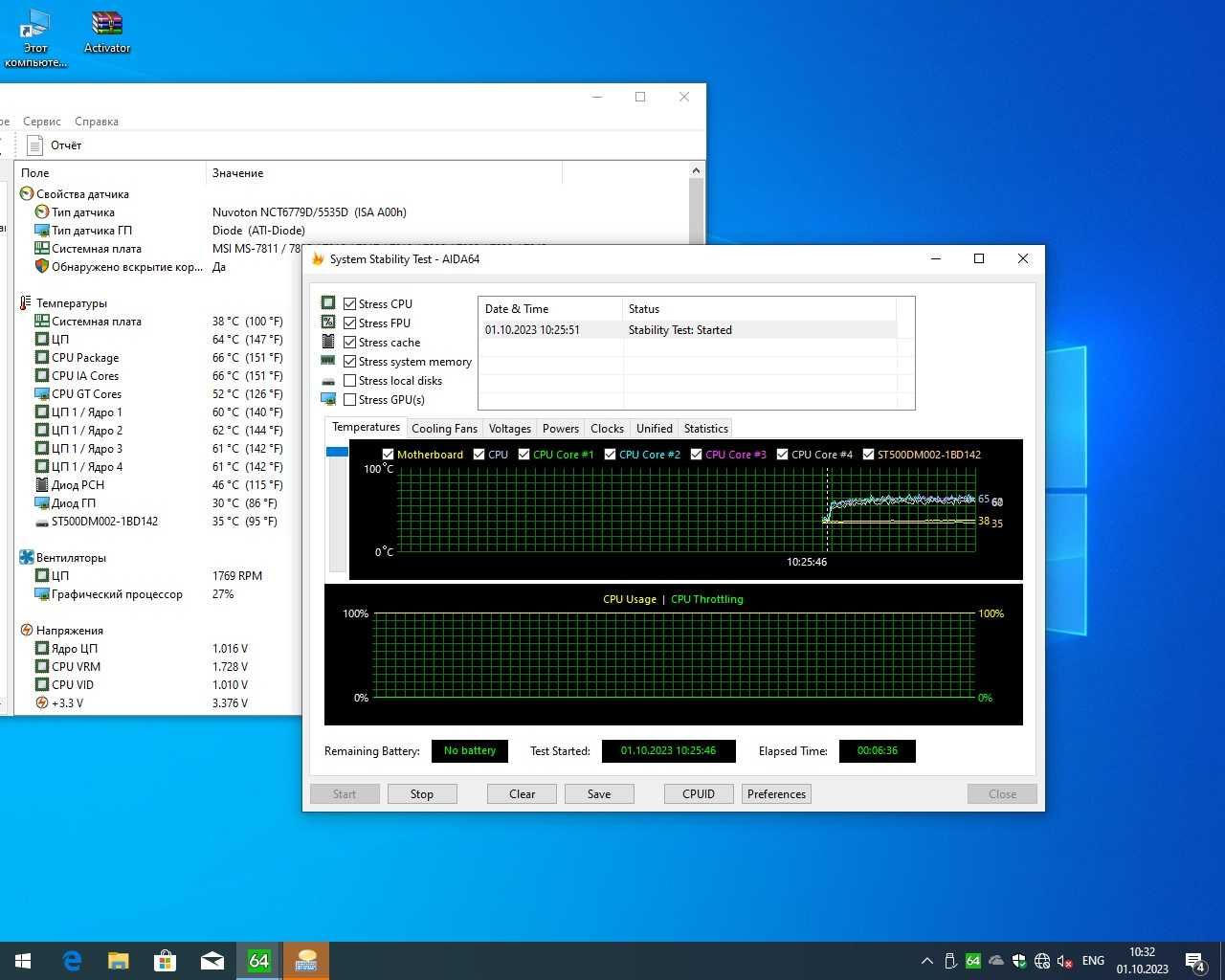The height and width of the screenshot is (980, 1225).
Task: Click the Stress system memory RAM icon
Action: coord(328,361)
